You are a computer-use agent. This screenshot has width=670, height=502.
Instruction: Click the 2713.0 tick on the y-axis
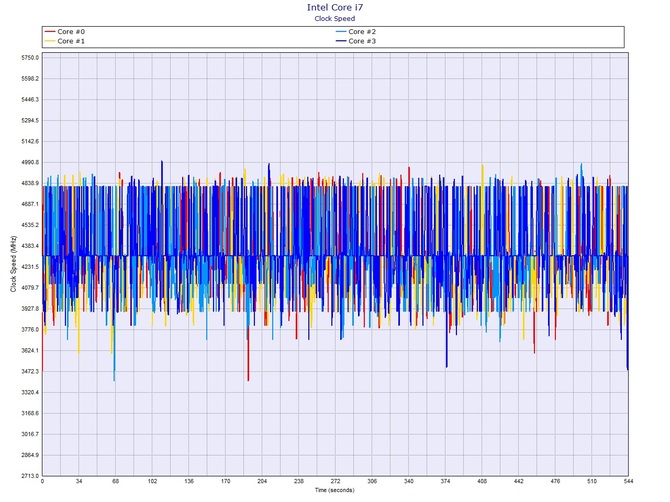tap(28, 476)
